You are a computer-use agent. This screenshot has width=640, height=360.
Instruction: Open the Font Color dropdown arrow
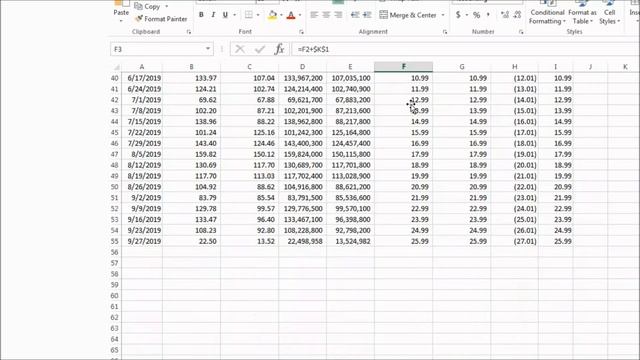pos(300,15)
